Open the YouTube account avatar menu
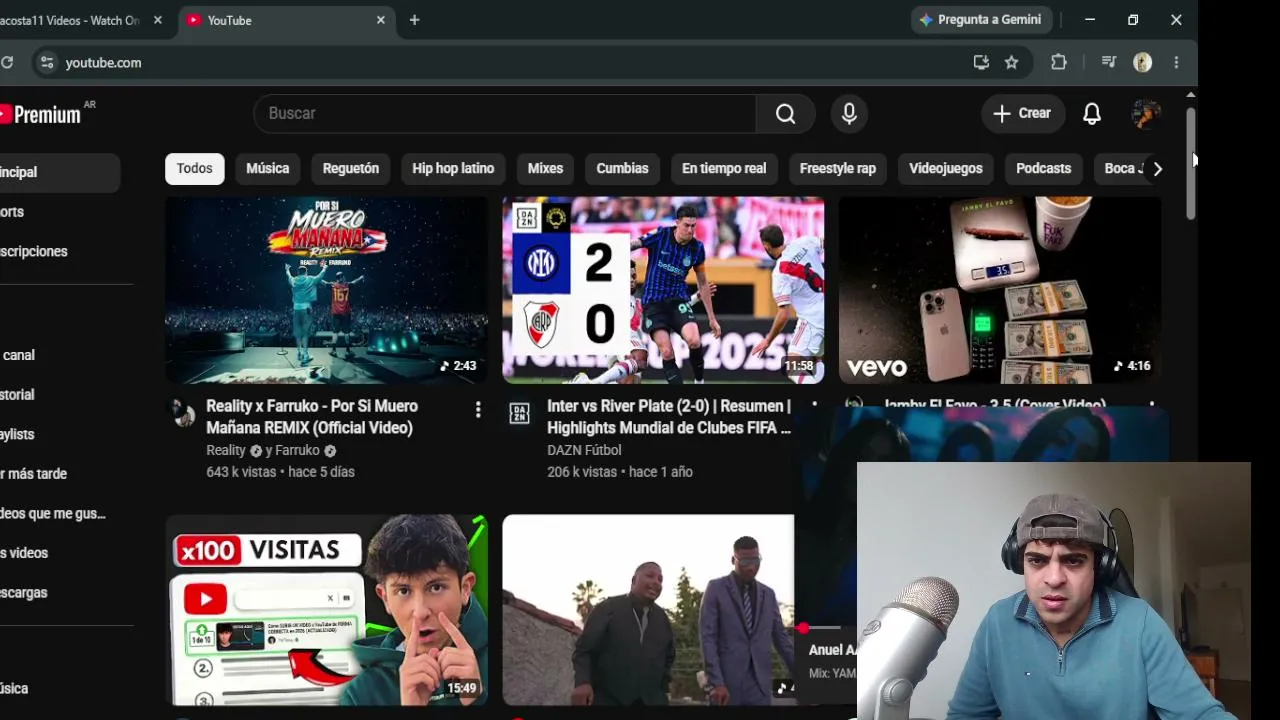The image size is (1280, 720). pos(1146,114)
